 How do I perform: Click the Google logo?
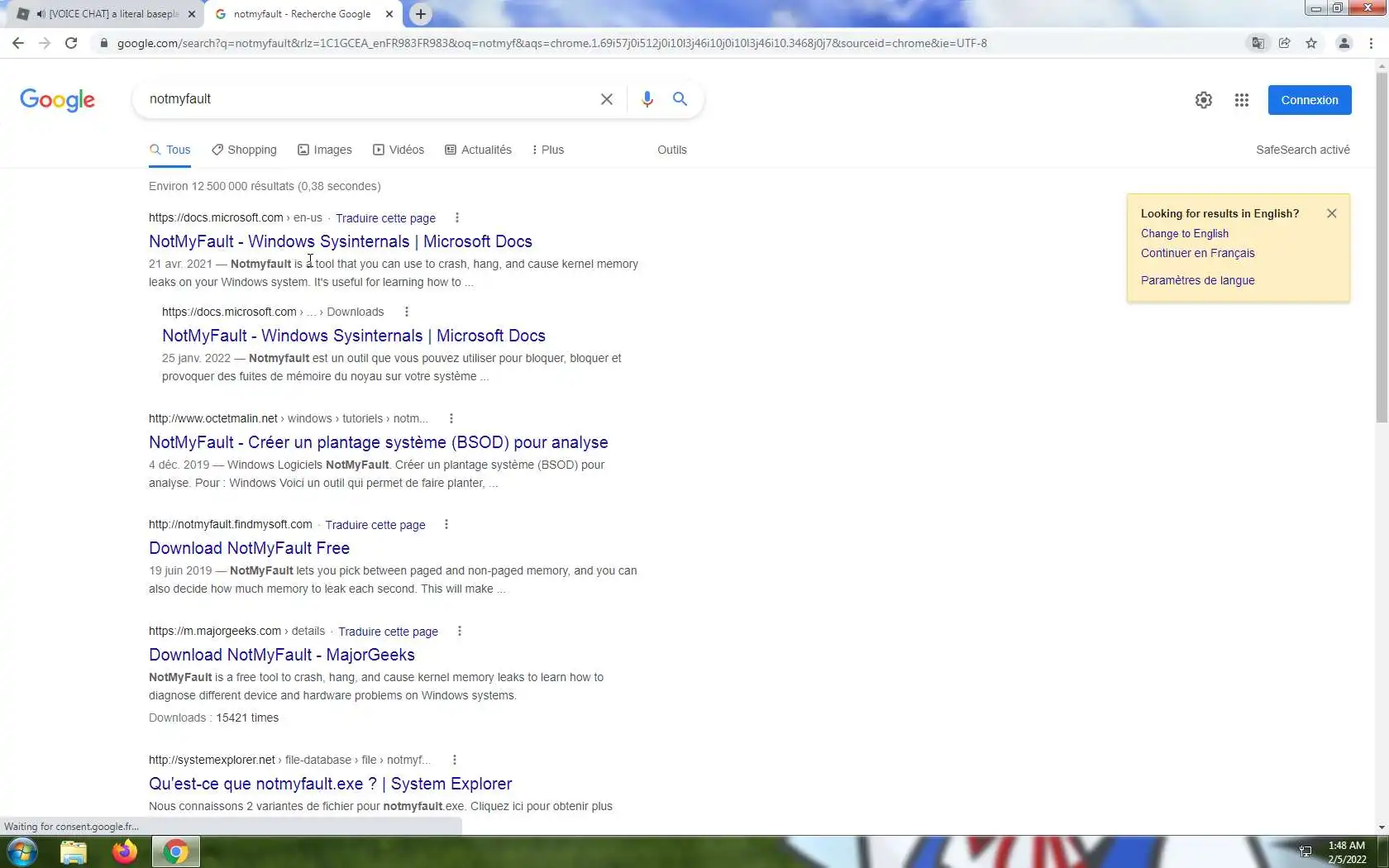point(57,100)
